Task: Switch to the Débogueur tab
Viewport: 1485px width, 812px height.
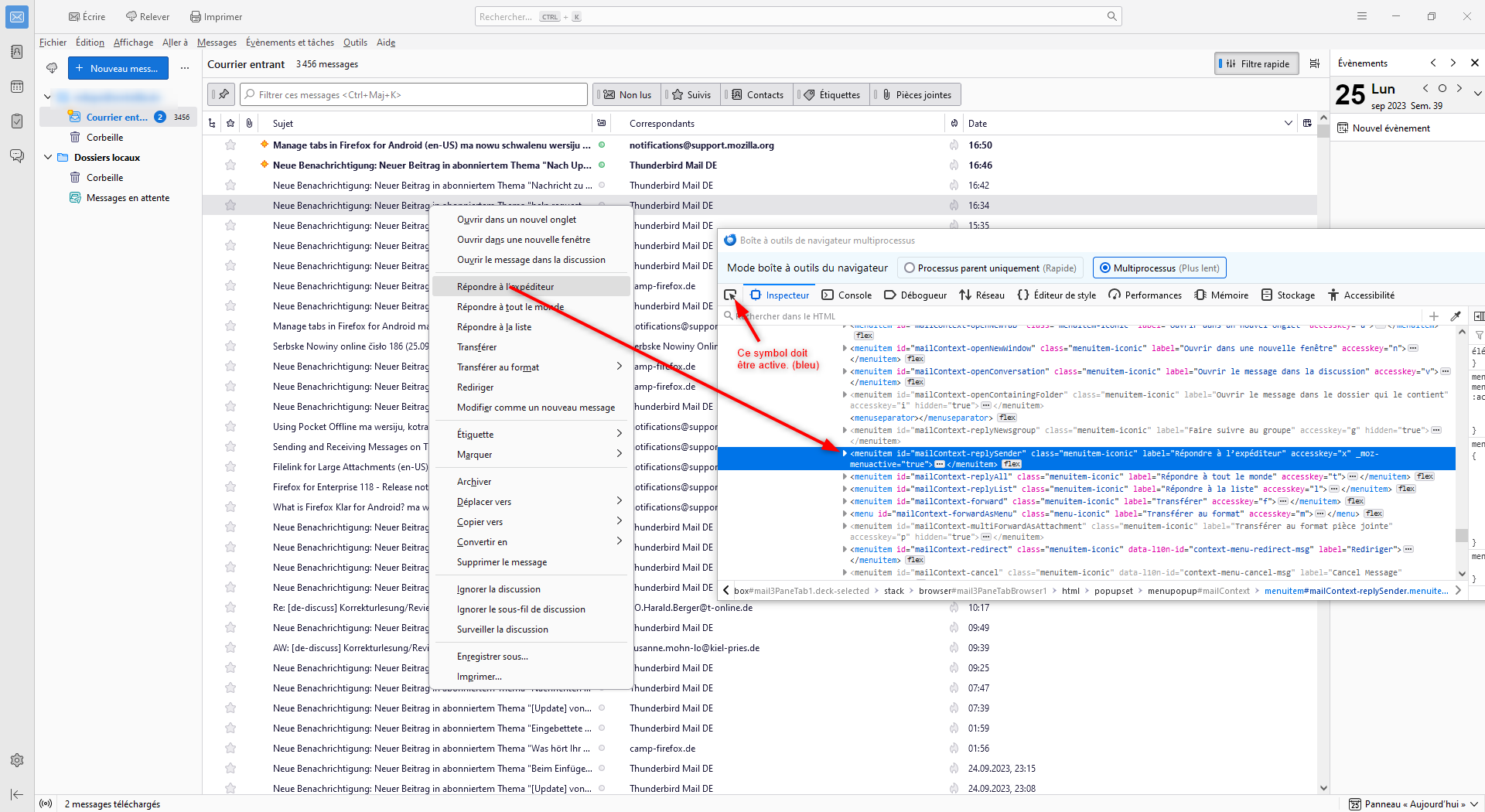Action: (x=915, y=295)
